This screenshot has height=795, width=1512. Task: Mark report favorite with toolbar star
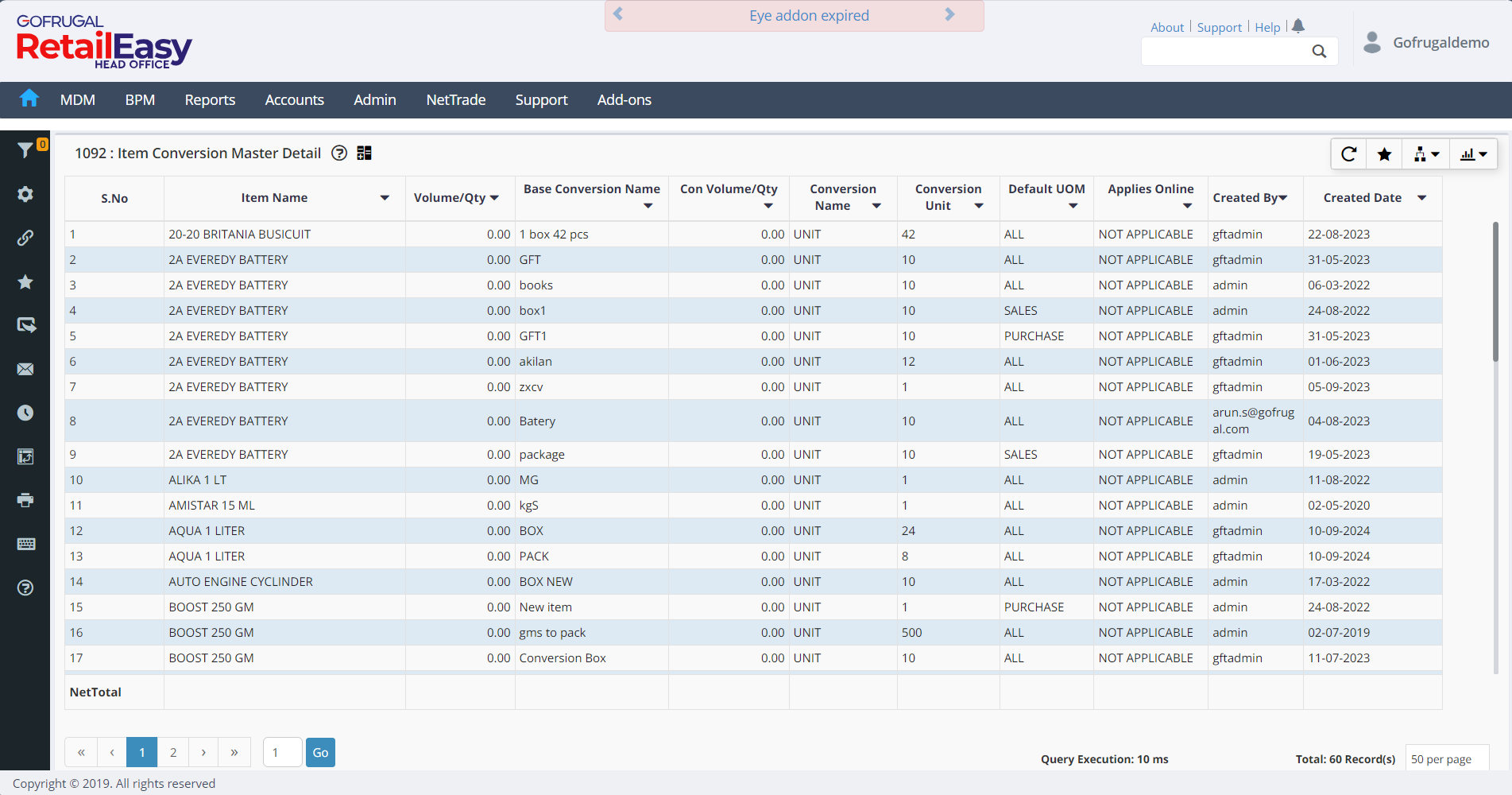(1384, 154)
